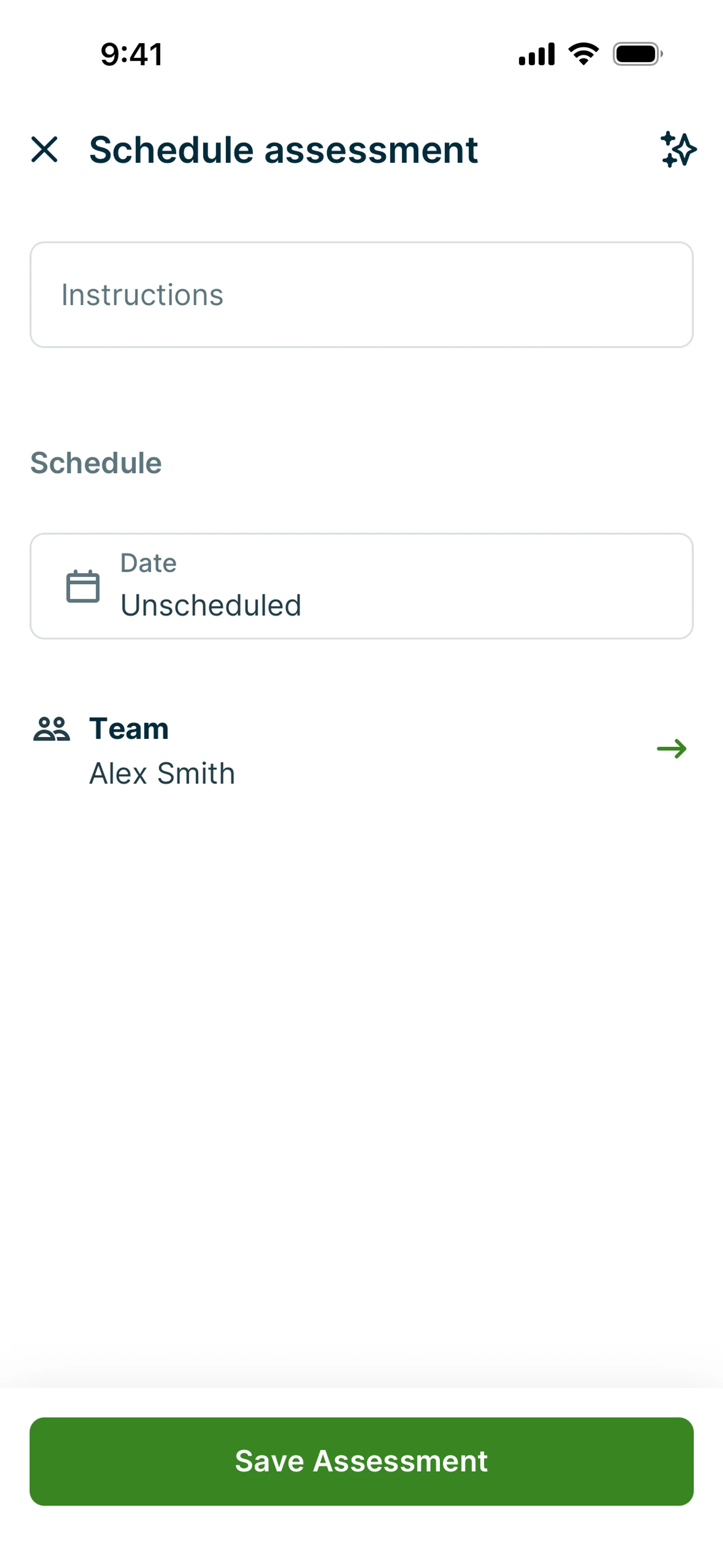Tap the Alex Smith team member name
Image resolution: width=723 pixels, height=1568 pixels.
click(x=162, y=774)
